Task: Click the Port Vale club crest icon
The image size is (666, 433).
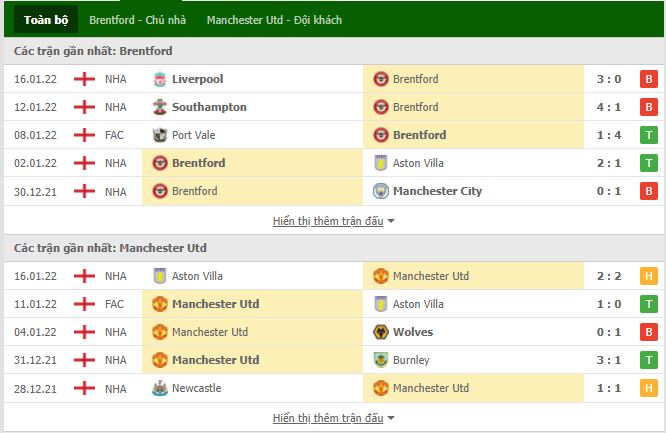Action: (x=160, y=135)
